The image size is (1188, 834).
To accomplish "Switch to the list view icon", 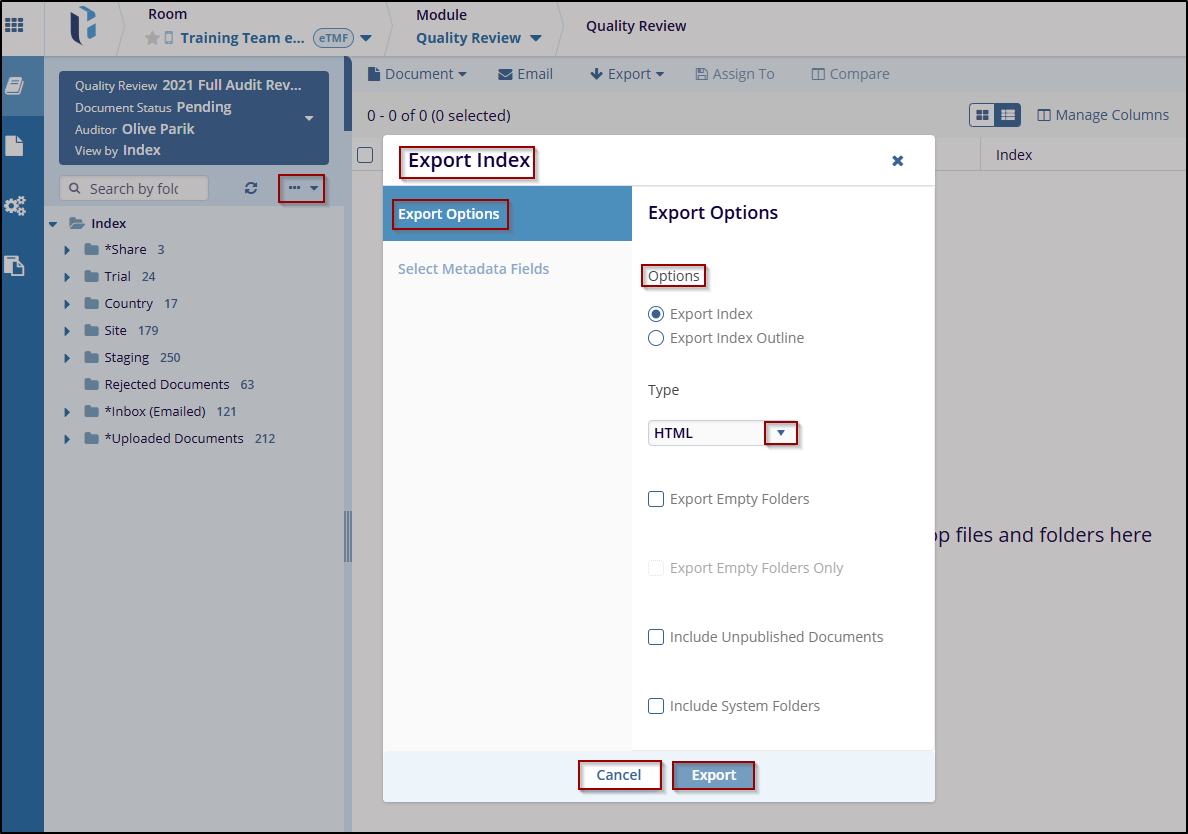I will pos(1007,115).
